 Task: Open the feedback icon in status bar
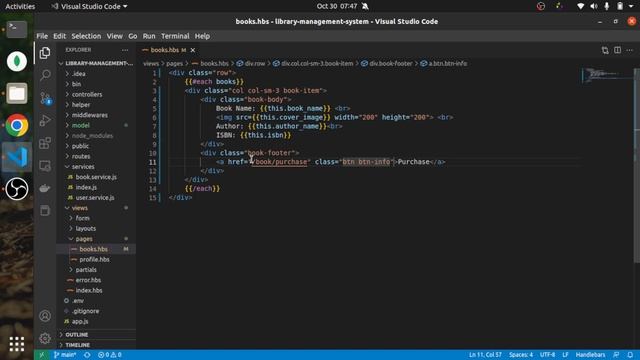click(616, 355)
